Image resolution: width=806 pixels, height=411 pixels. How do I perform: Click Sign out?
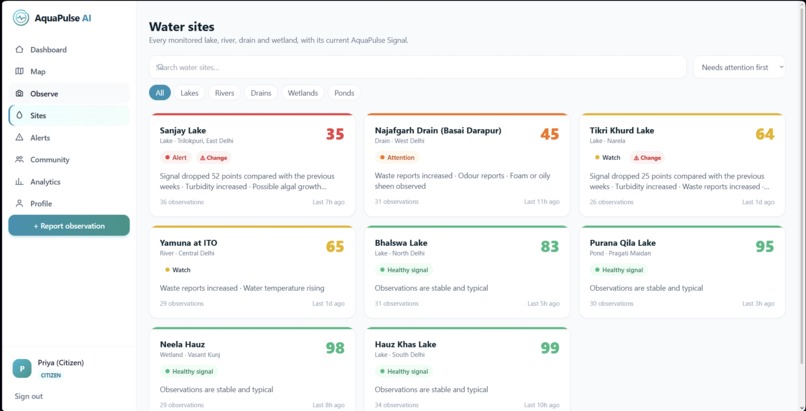(29, 396)
